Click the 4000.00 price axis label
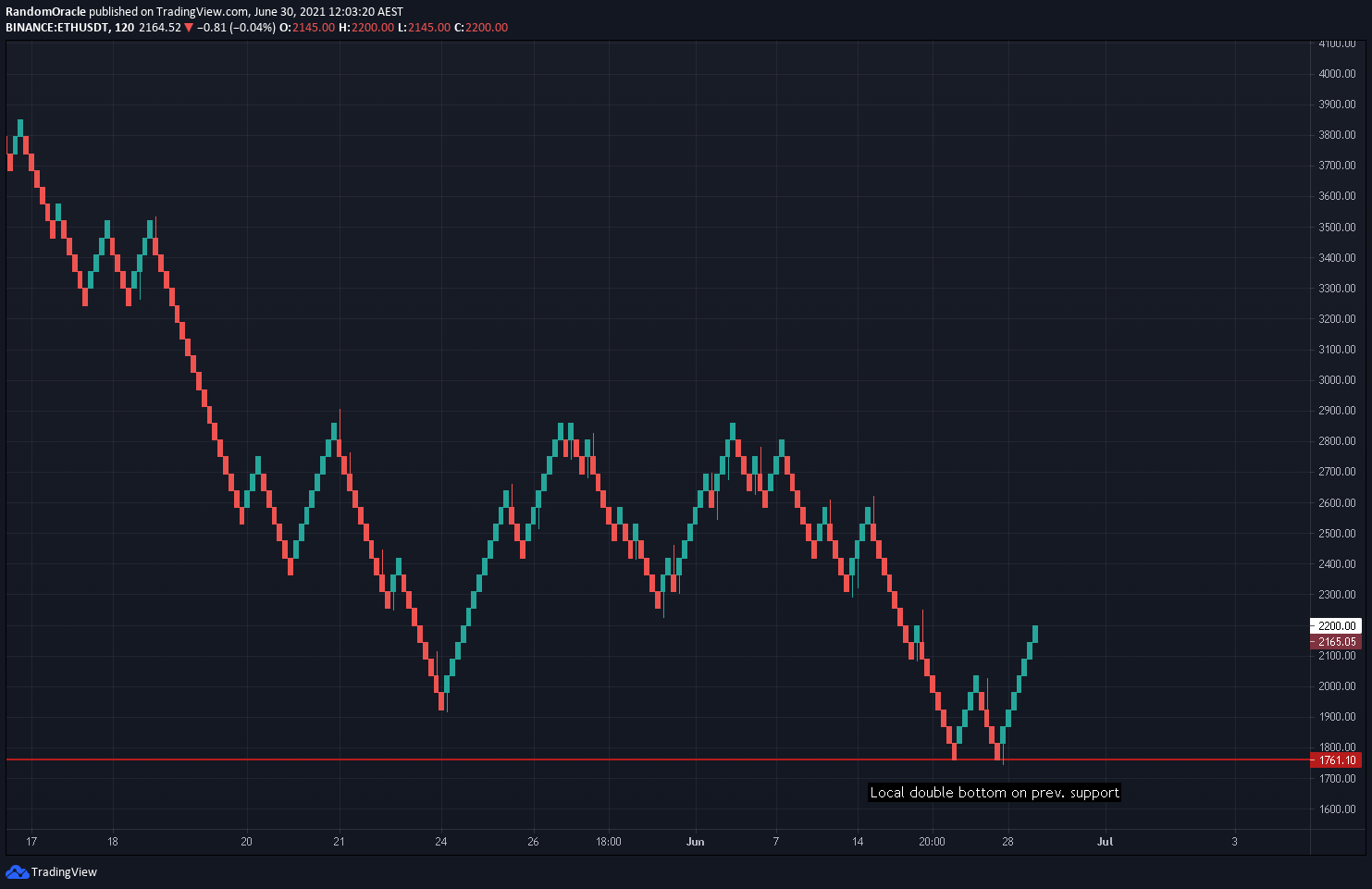The image size is (1372, 889). (x=1337, y=74)
